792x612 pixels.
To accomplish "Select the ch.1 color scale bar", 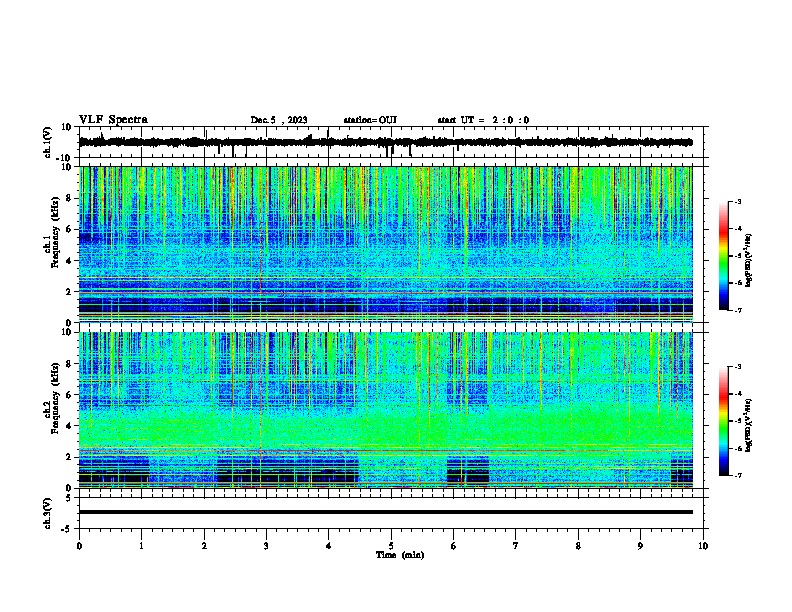I will tap(723, 256).
